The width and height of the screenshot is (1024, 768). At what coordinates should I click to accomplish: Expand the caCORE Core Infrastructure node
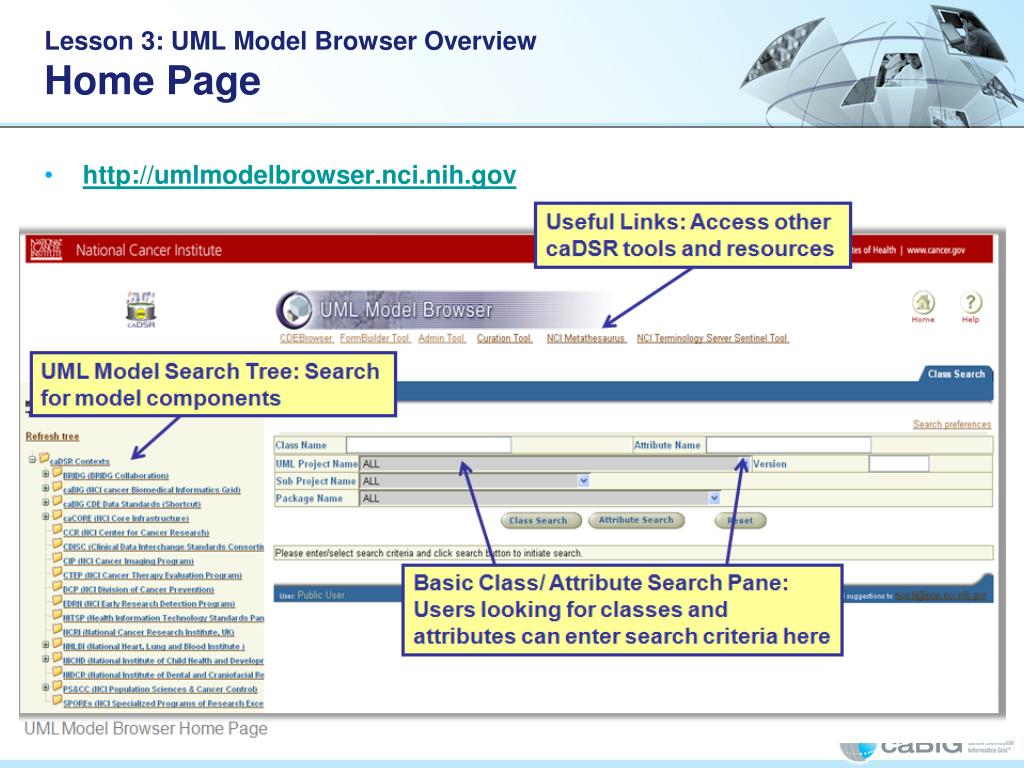[x=46, y=517]
